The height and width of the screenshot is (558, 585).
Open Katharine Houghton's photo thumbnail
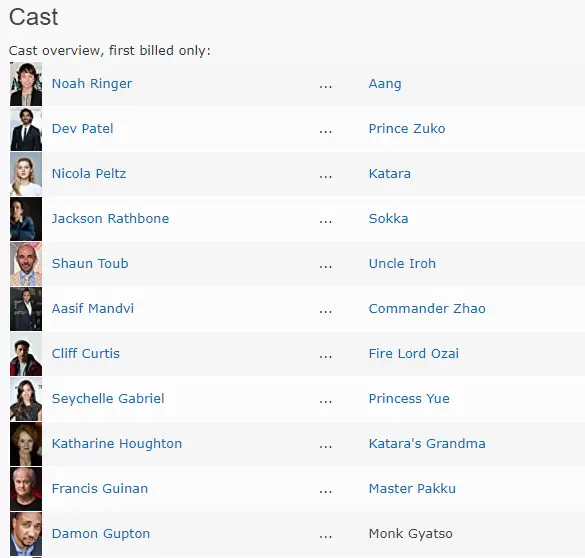26,444
